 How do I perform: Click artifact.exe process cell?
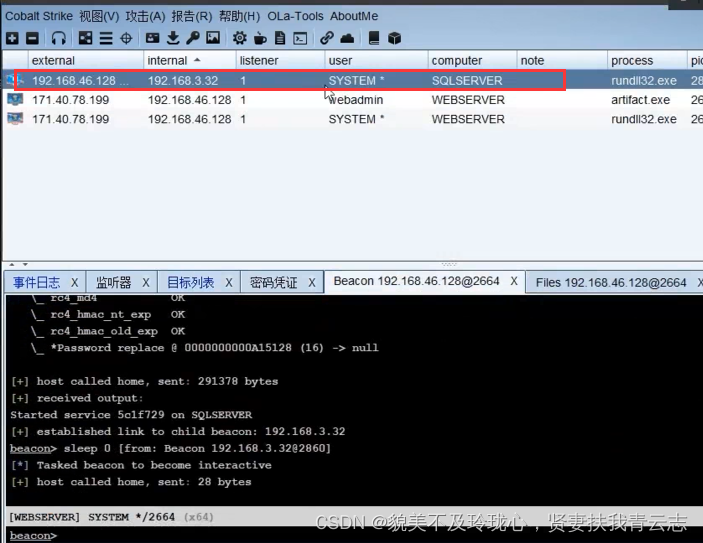640,100
